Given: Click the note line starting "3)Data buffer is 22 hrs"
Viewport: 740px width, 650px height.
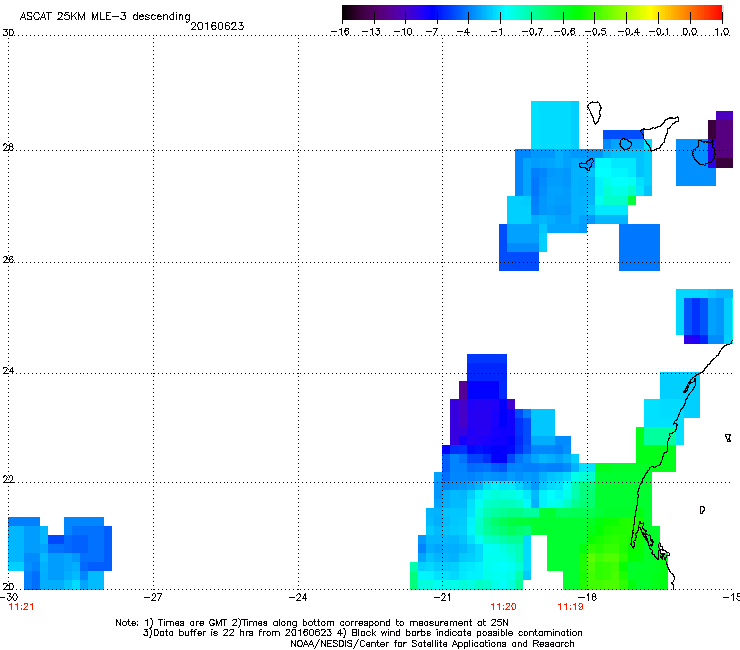Looking at the screenshot, I should click(x=362, y=633).
